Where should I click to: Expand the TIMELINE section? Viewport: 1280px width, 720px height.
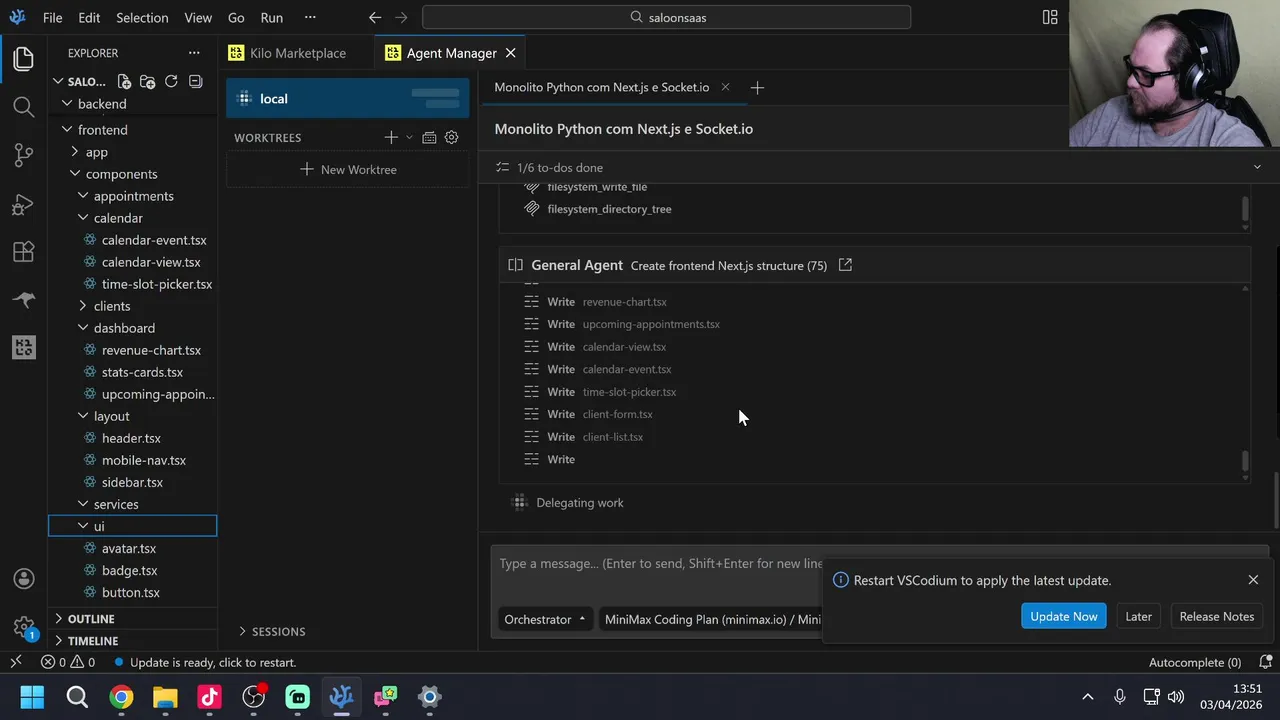coord(93,641)
